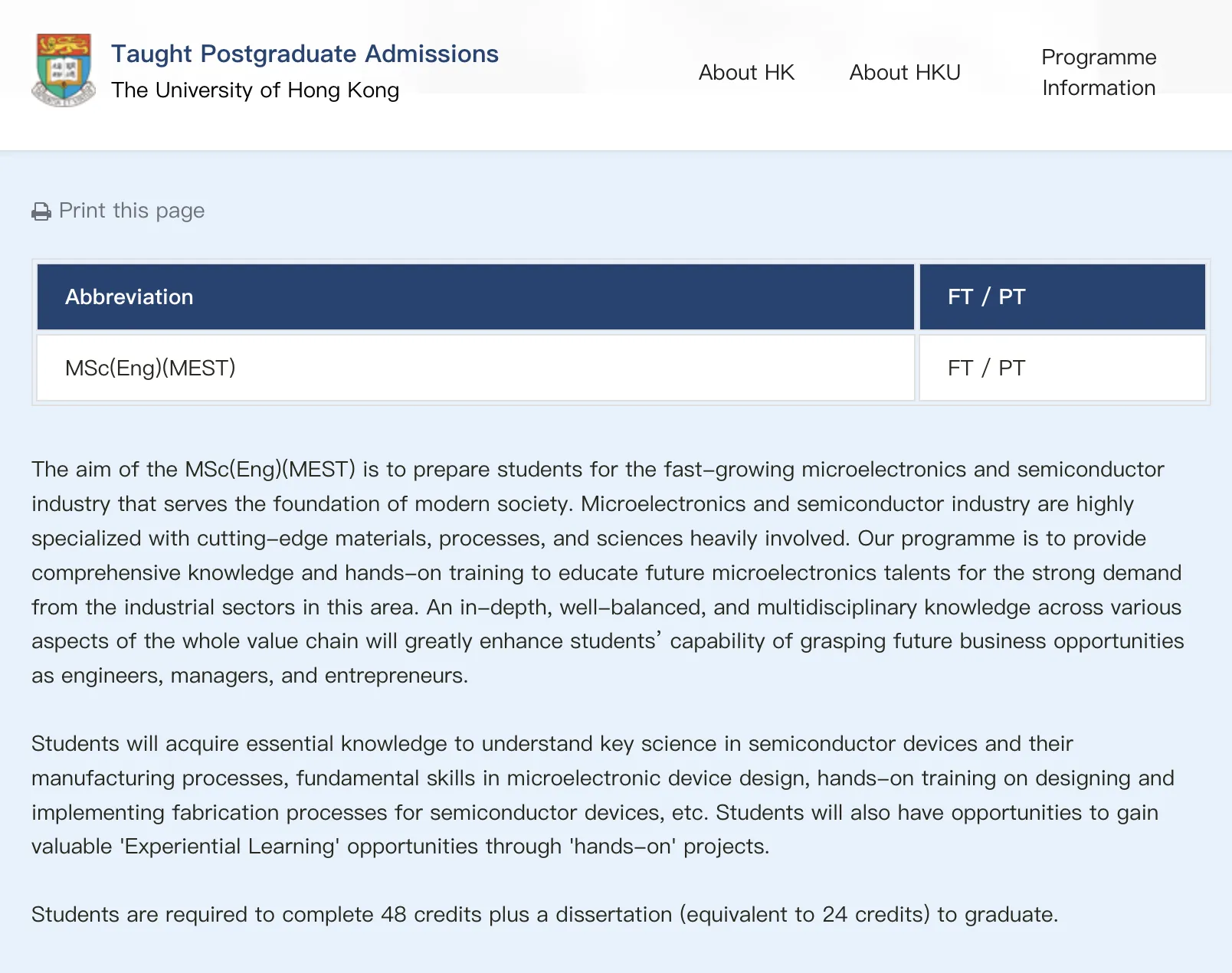Viewport: 1232px width, 973px height.
Task: Click the FT / PT column header
Action: tap(986, 297)
